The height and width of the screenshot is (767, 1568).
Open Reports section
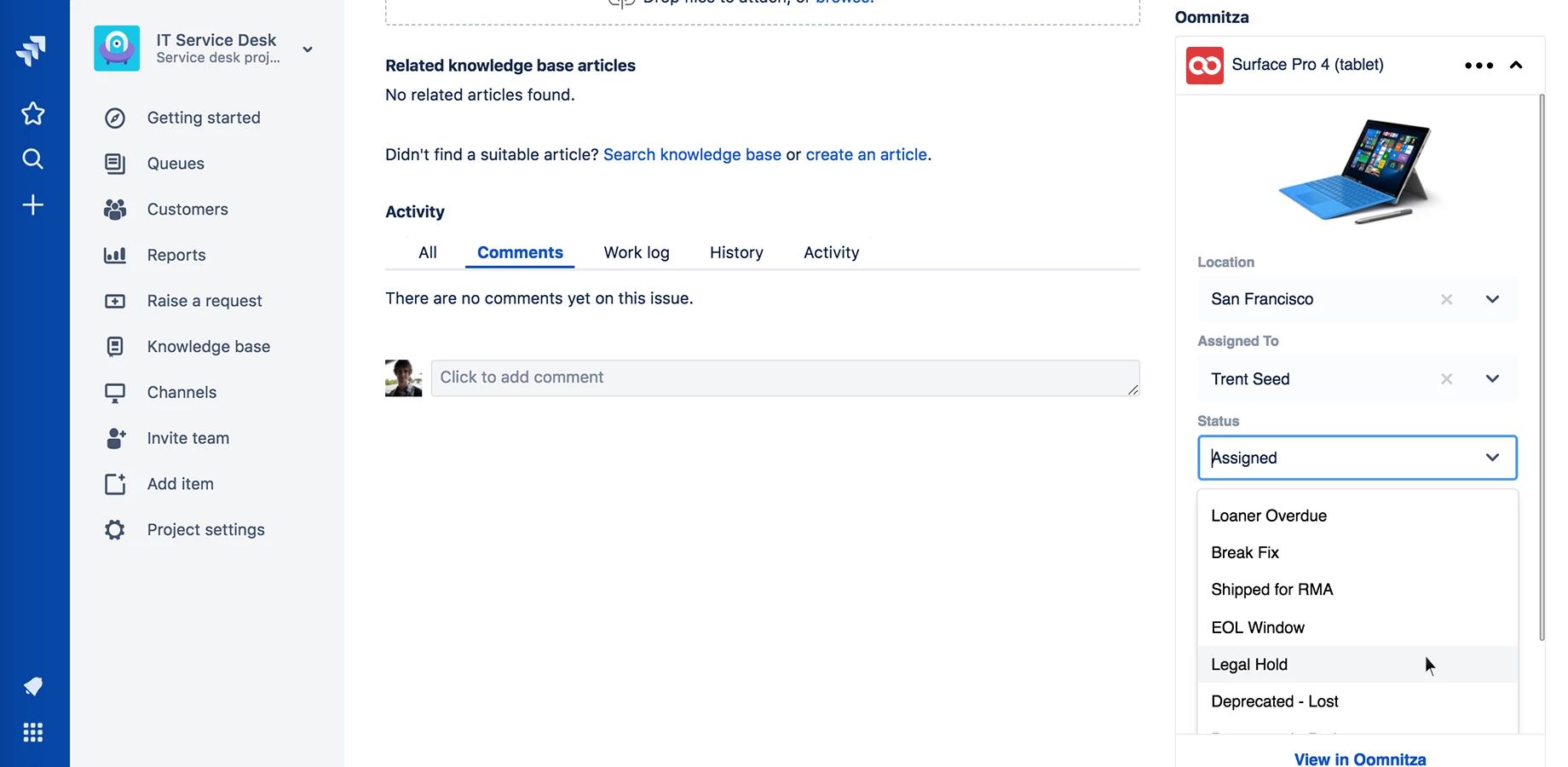[176, 255]
